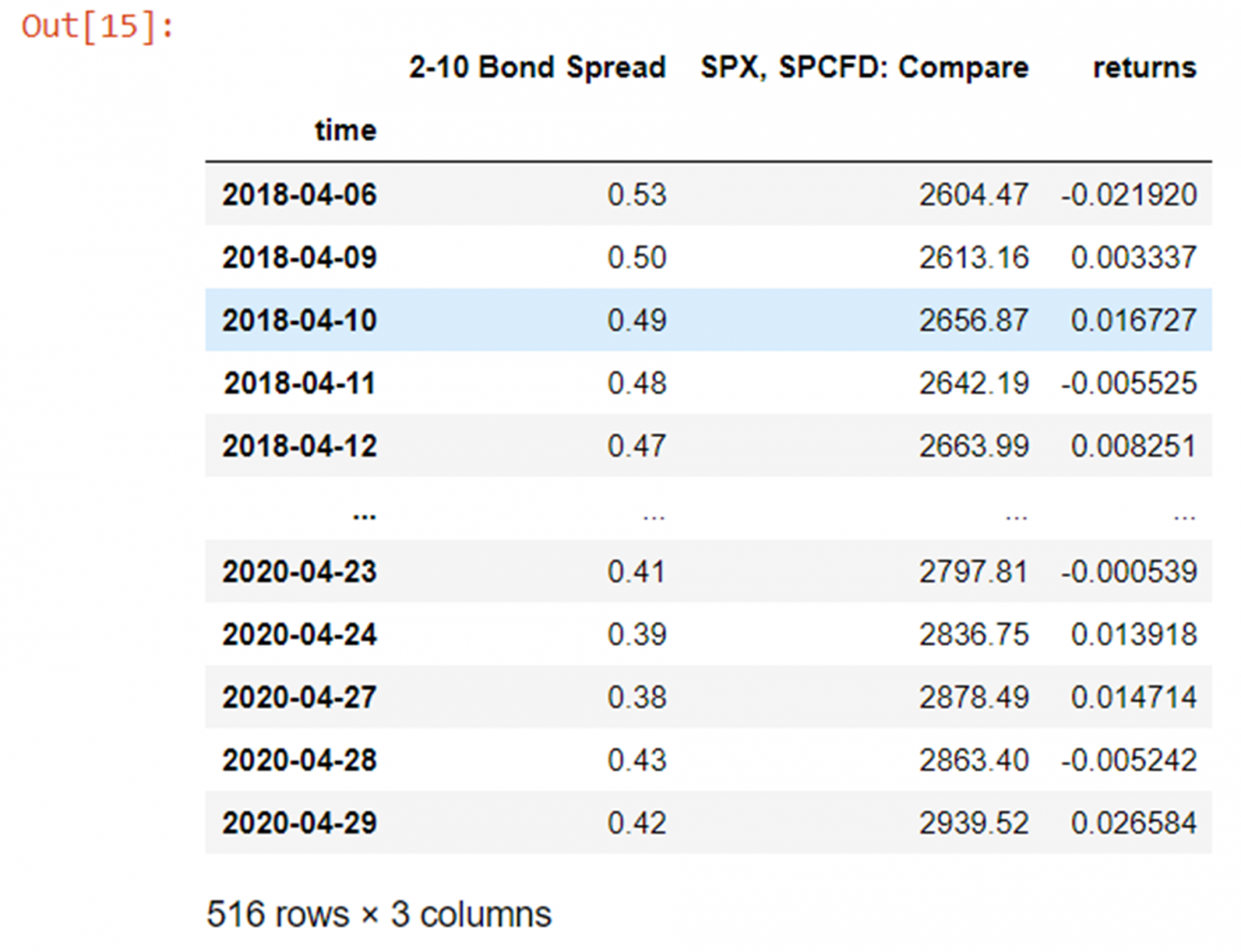The height and width of the screenshot is (952, 1241).
Task: Select the 2020-04-27 row label
Action: [x=300, y=697]
